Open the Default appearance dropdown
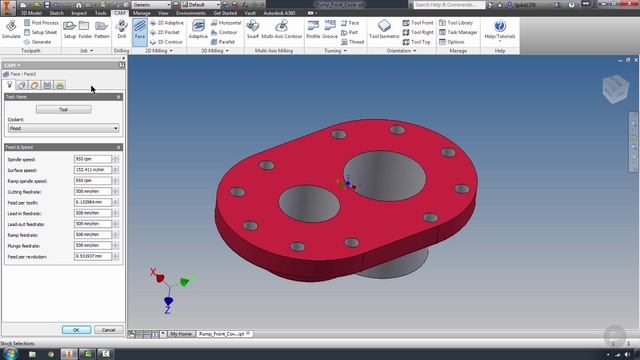Screen dimensions: 640x360 click(x=201, y=4)
